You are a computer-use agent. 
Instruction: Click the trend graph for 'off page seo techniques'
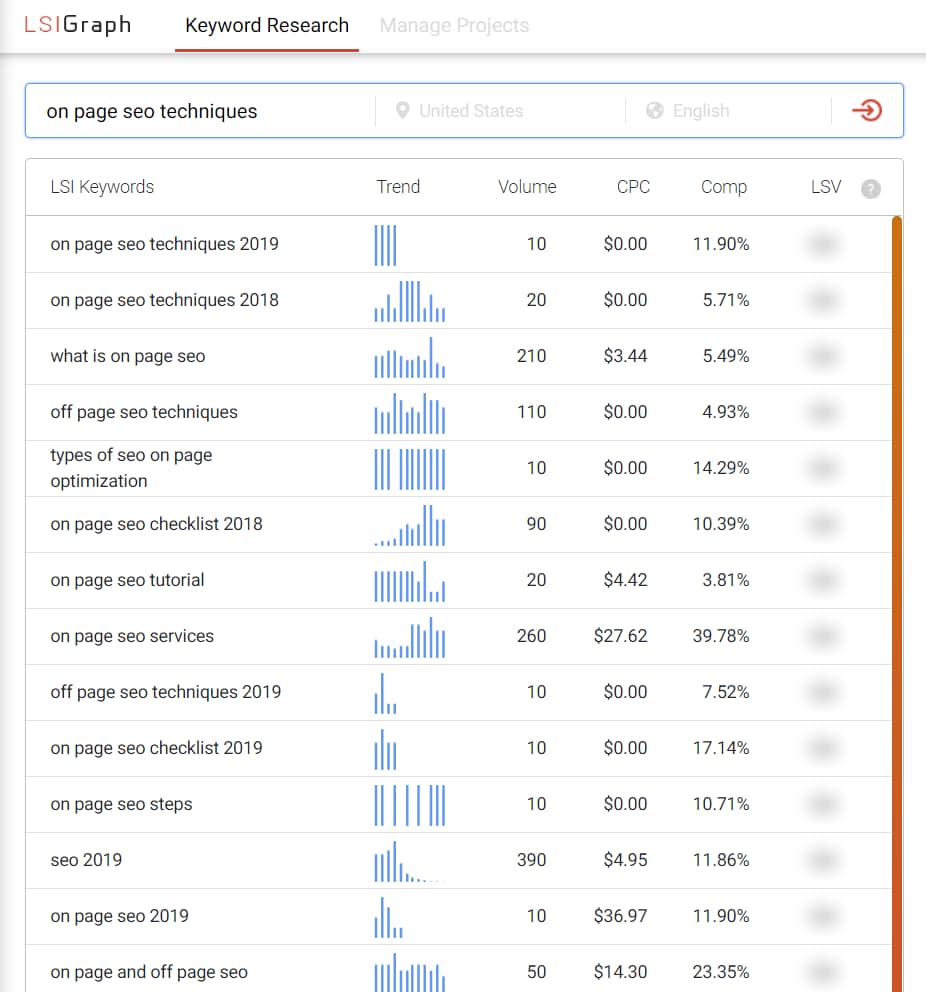click(409, 412)
